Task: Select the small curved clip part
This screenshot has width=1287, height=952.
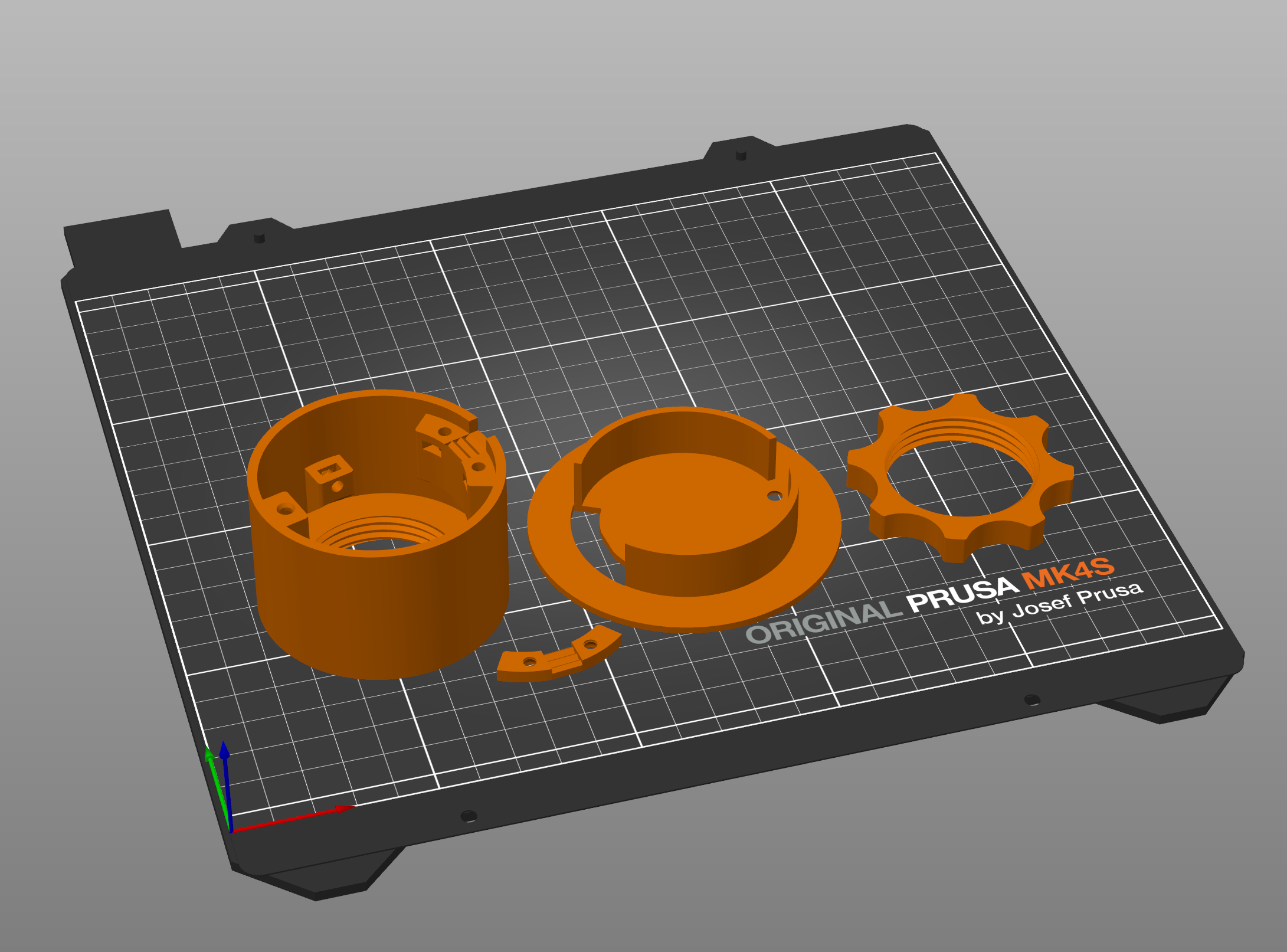Action: (558, 654)
